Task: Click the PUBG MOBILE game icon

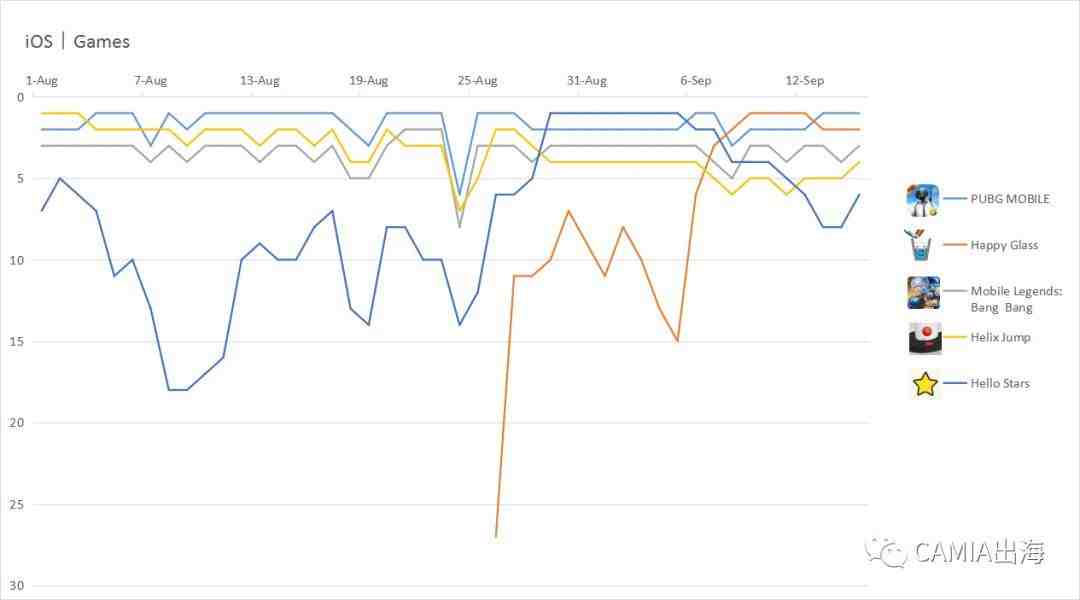Action: coord(923,200)
